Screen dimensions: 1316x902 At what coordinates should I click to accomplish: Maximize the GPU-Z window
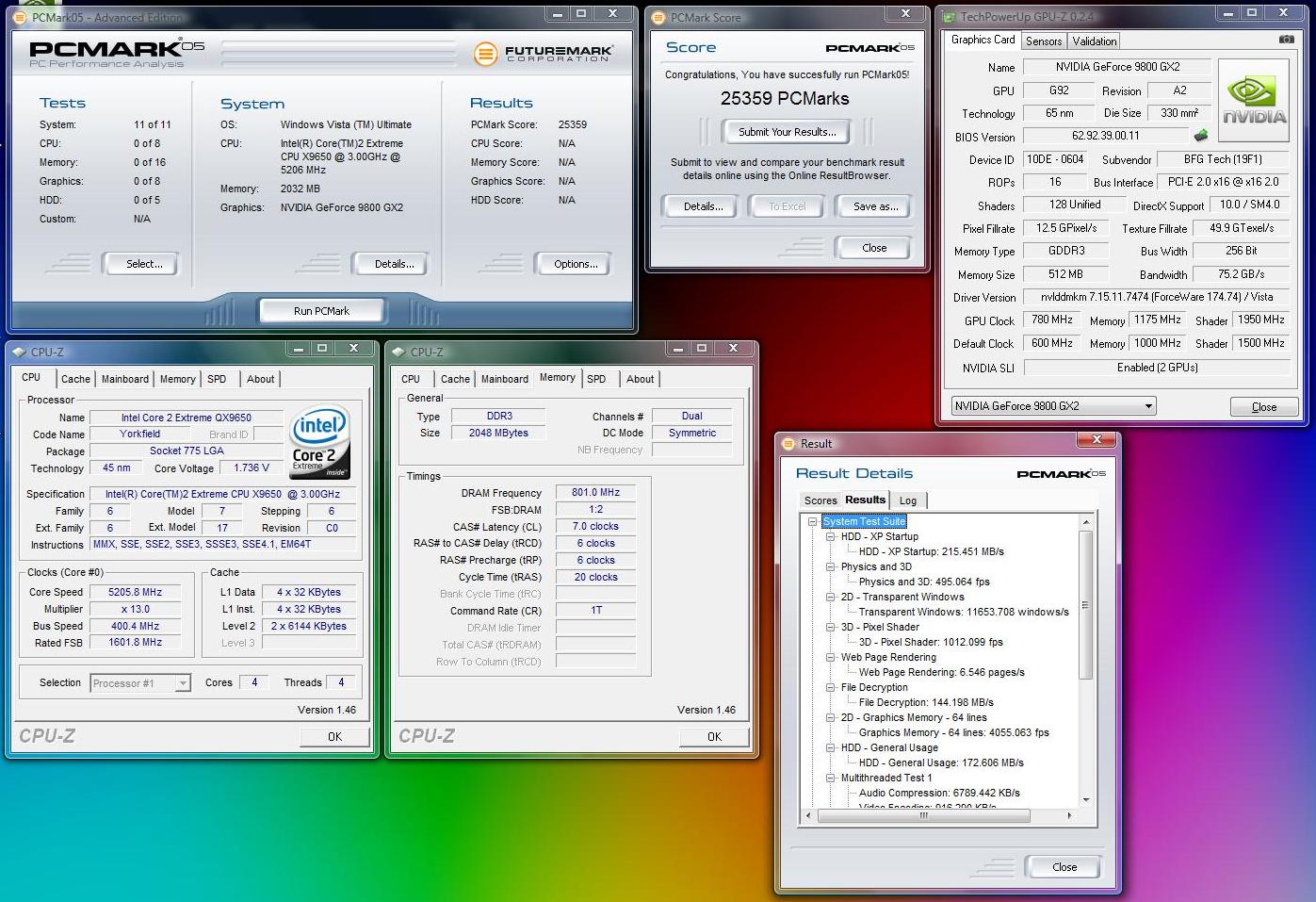(1252, 13)
